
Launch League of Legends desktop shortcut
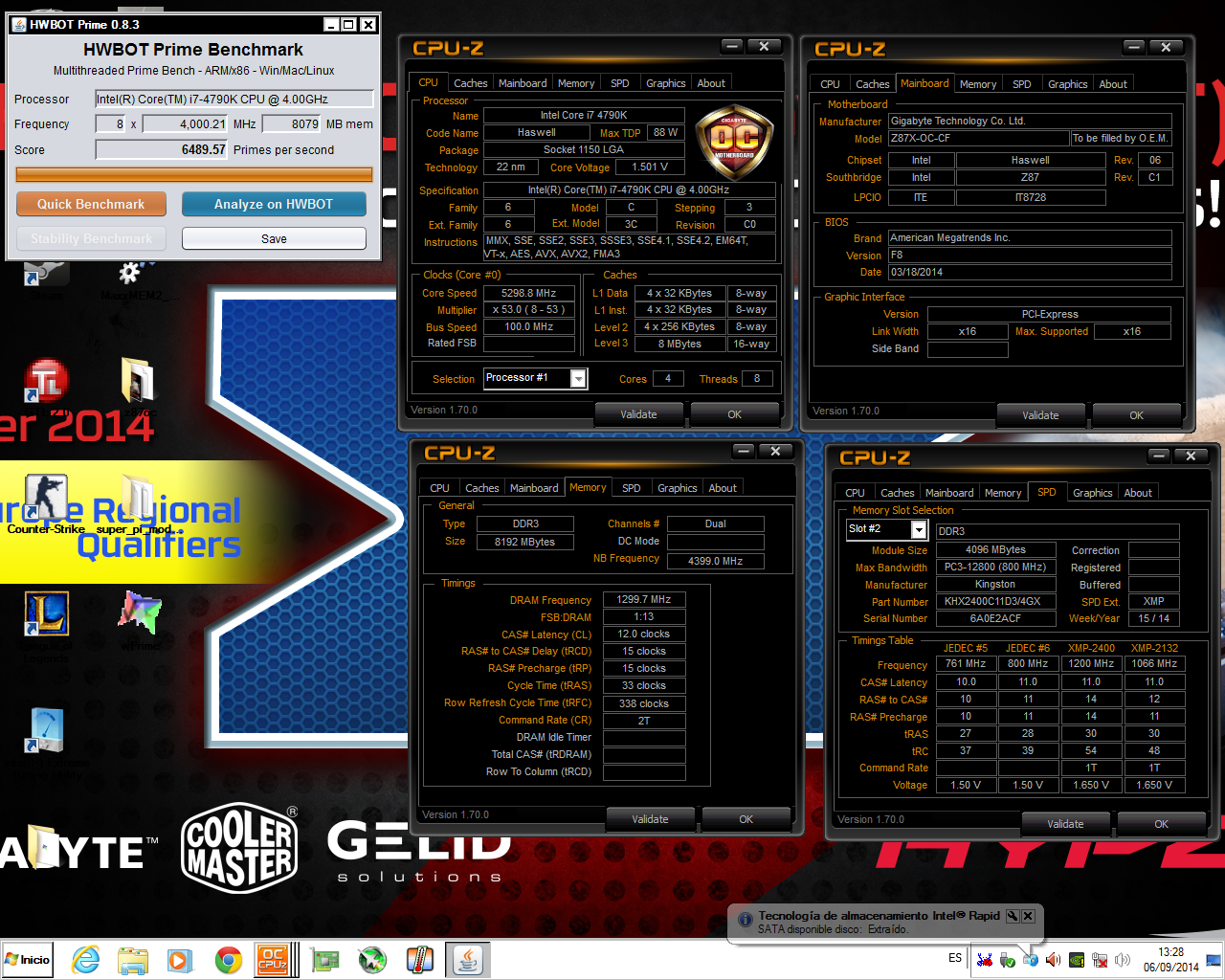(46, 614)
